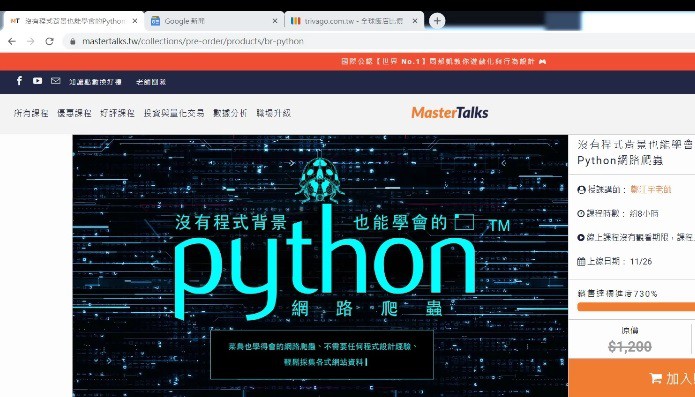
Task: Open 優惠課程 in the site menu
Action: click(x=74, y=113)
